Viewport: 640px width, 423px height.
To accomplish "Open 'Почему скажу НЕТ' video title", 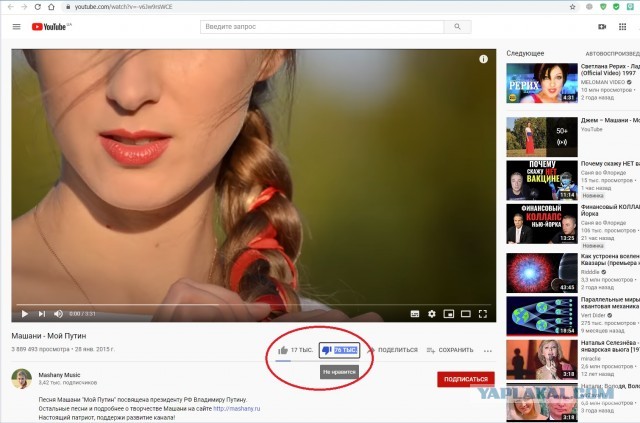I will (x=610, y=164).
